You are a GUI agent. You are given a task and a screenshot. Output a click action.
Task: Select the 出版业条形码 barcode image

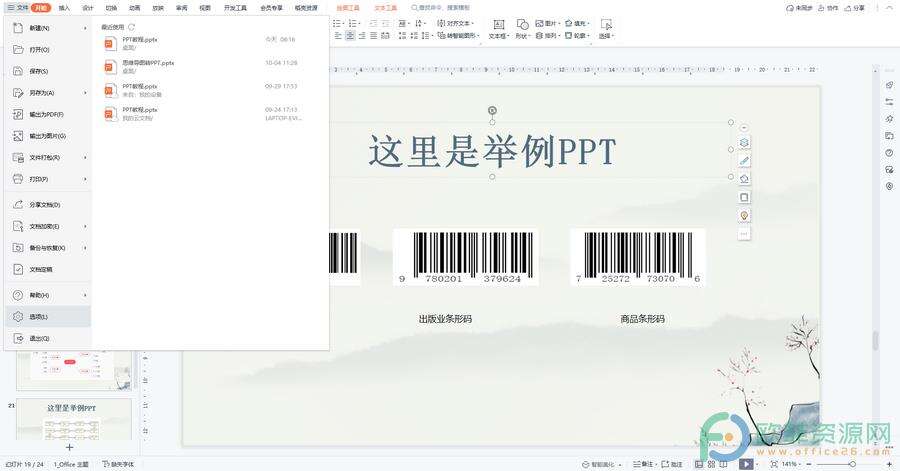pos(465,257)
